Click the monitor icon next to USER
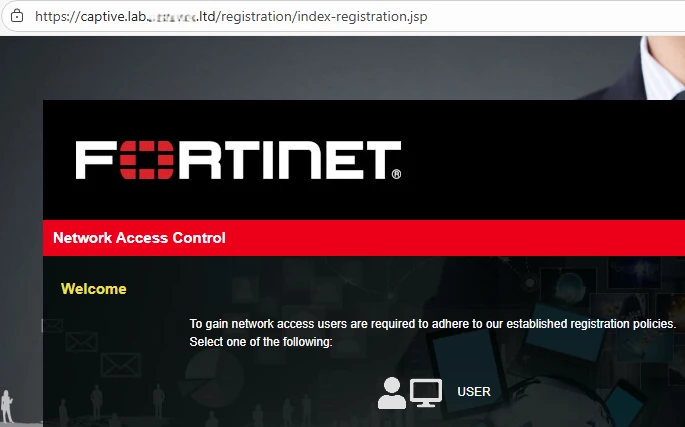 tap(426, 393)
